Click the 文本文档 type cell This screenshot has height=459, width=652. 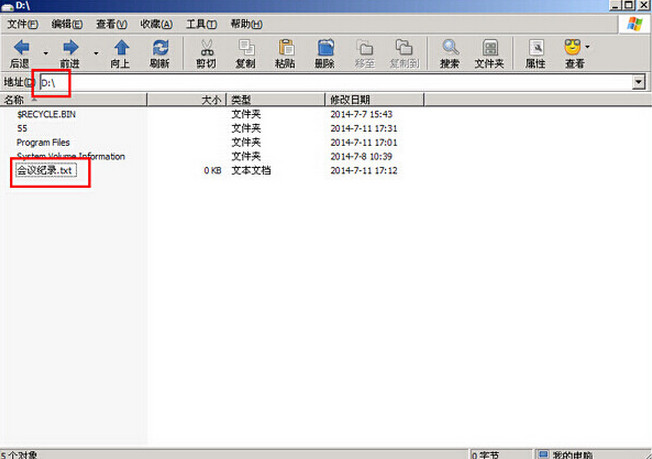click(x=251, y=170)
